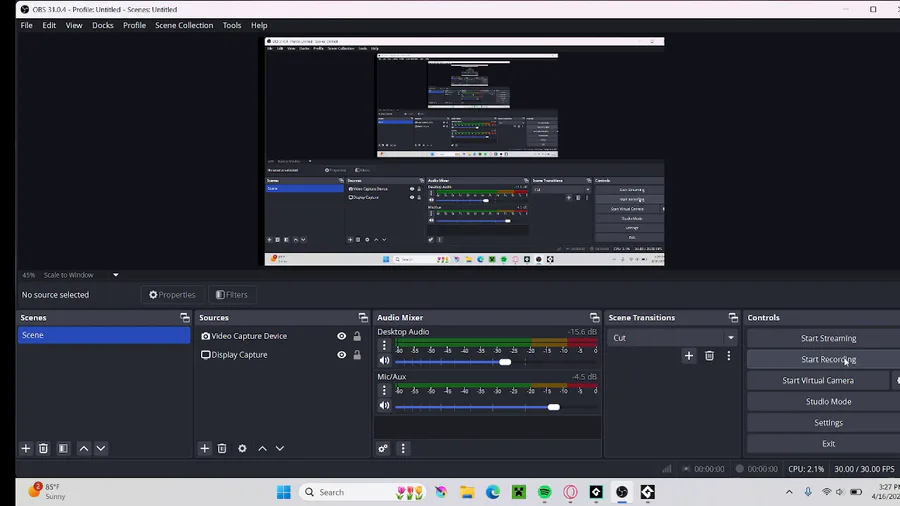Undock the Sources panel
Viewport: 900px width, 506px height.
363,317
